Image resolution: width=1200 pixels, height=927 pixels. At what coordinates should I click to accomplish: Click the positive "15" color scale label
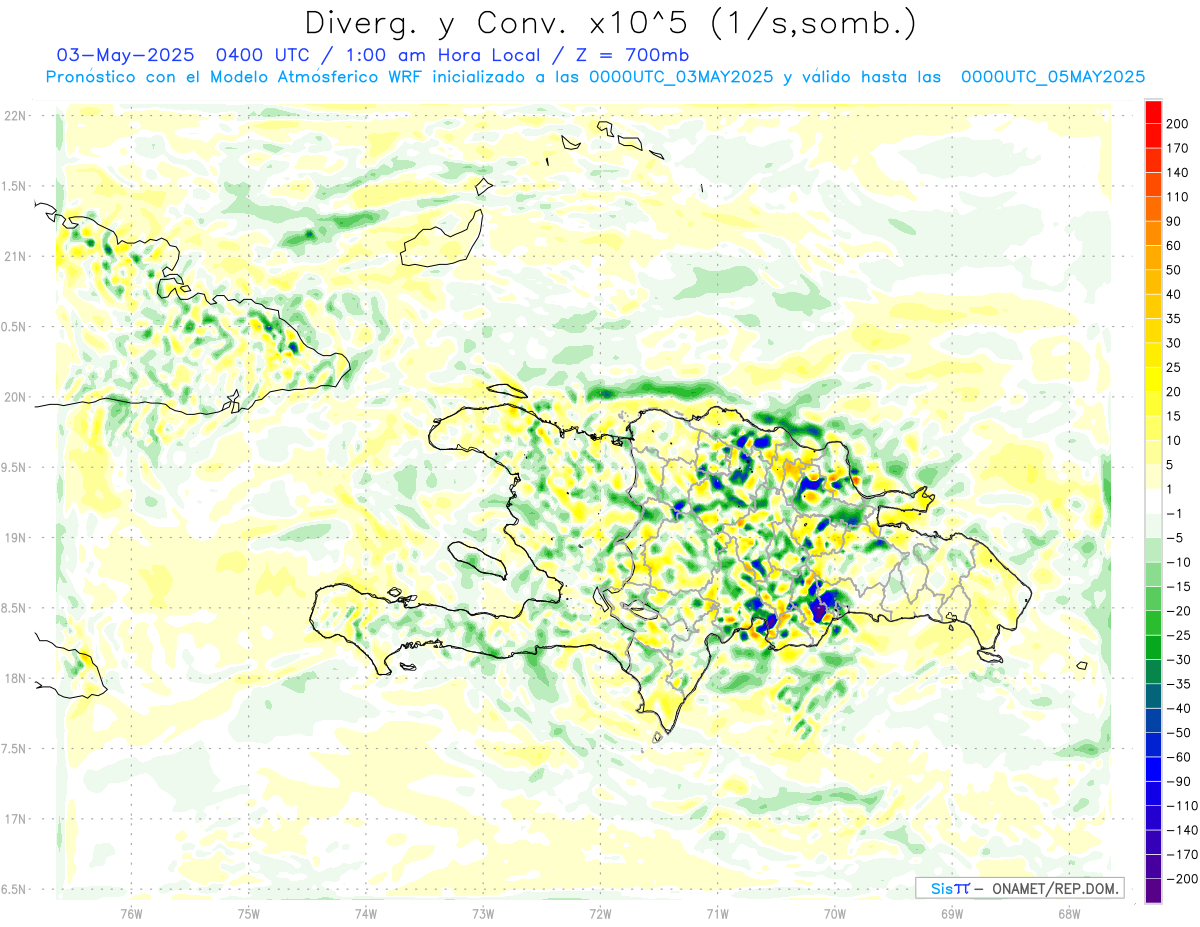pos(1173,416)
